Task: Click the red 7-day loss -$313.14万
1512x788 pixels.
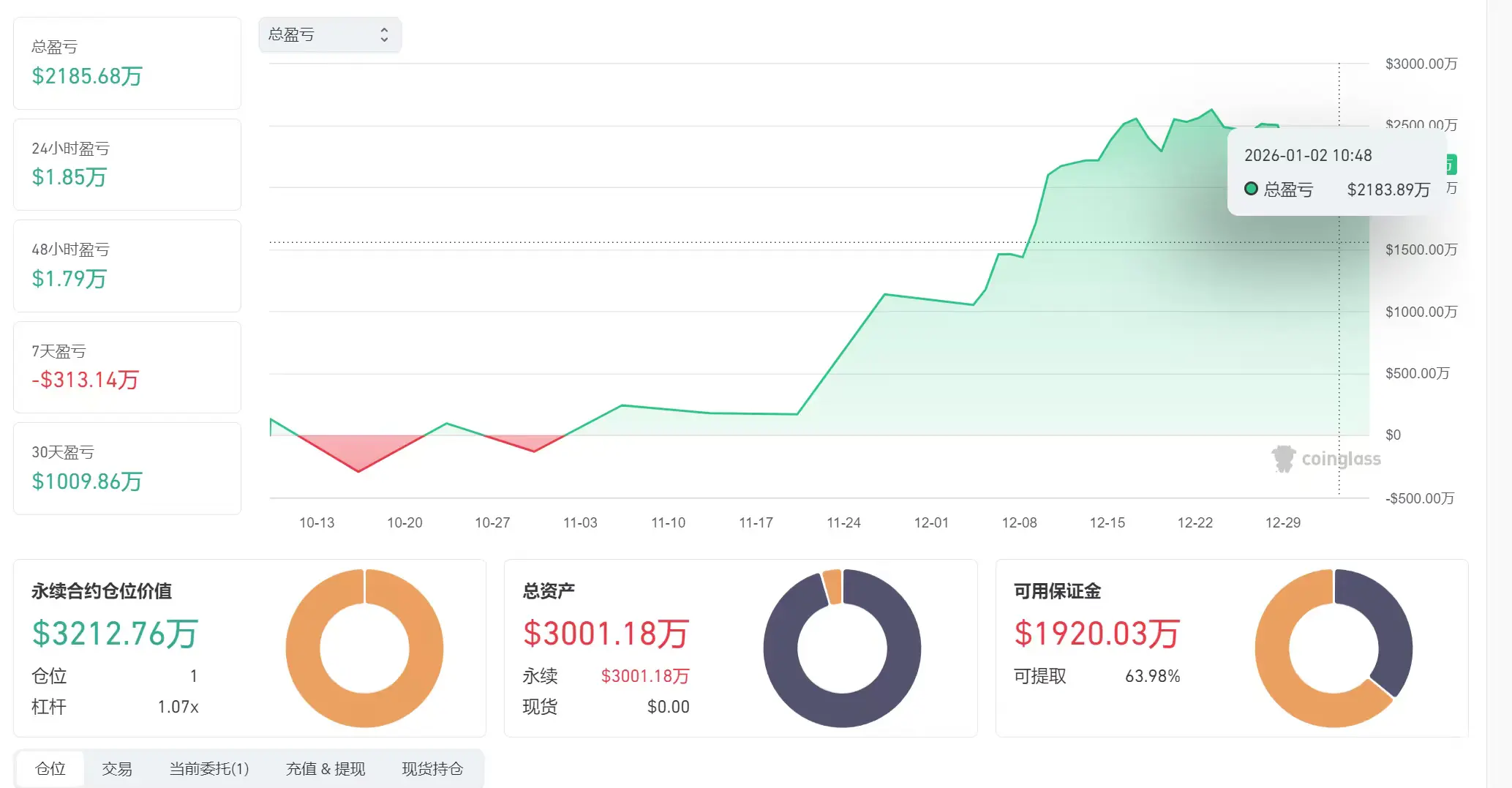Action: point(86,380)
